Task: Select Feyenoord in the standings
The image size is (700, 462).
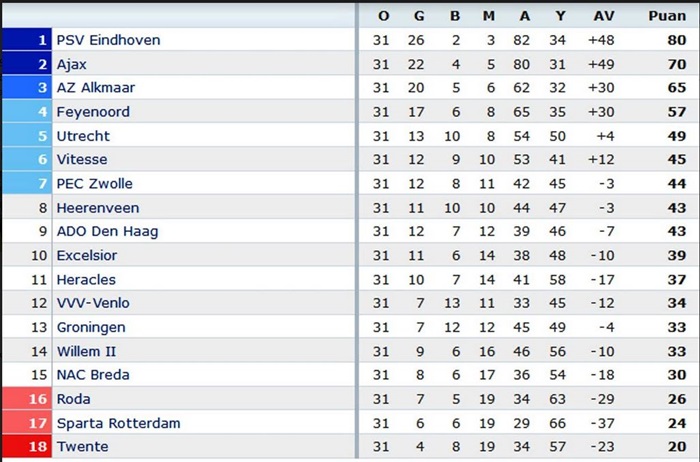Action: coord(93,112)
